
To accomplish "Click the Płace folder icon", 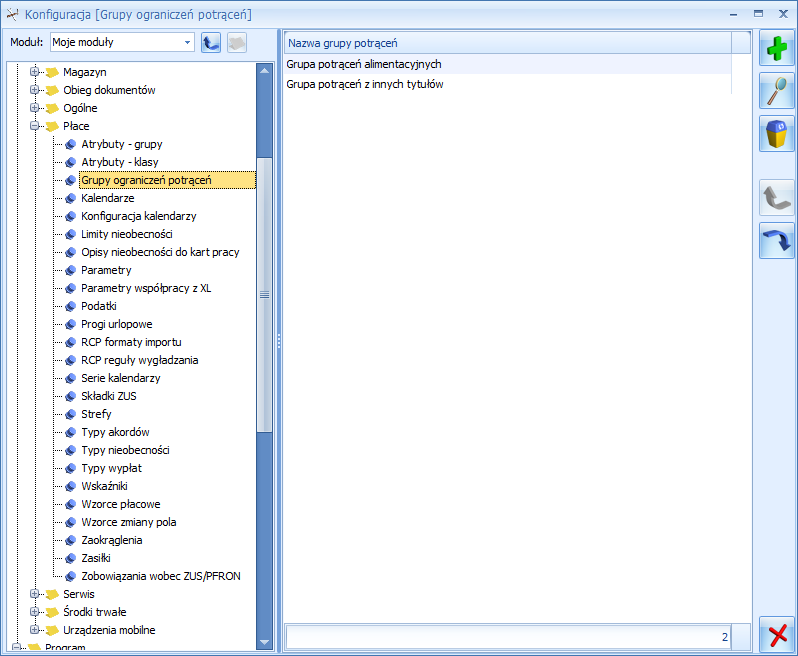I will click(52, 126).
